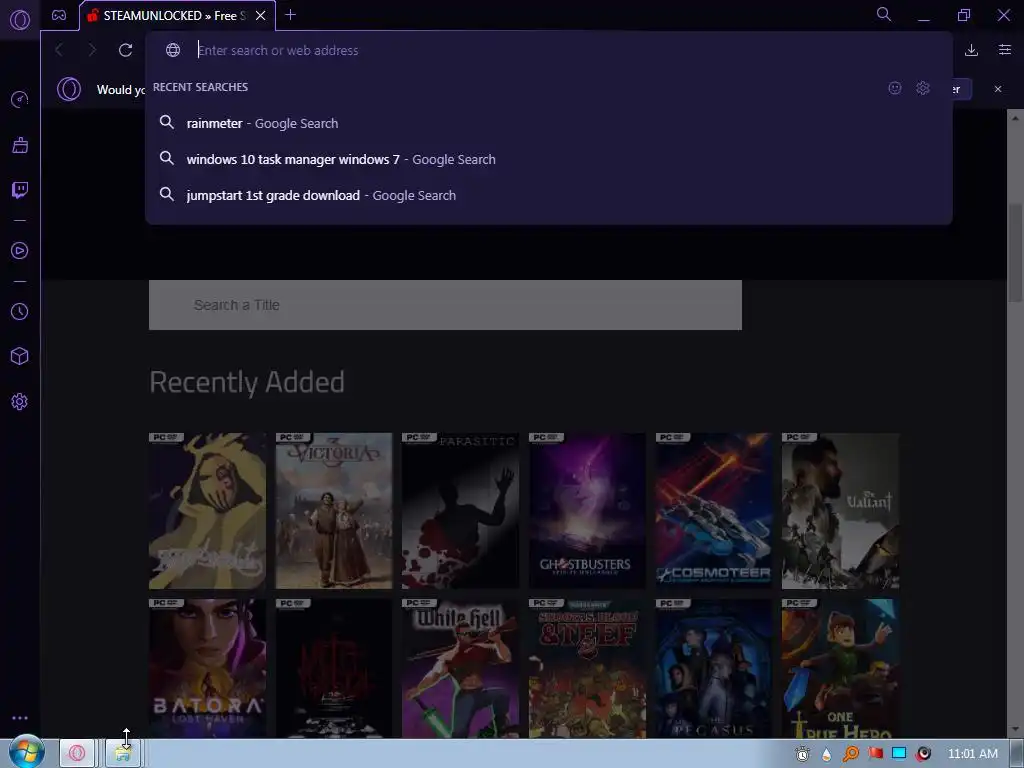The width and height of the screenshot is (1024, 768).
Task: Click the globe icon in address bar
Action: pos(172,50)
